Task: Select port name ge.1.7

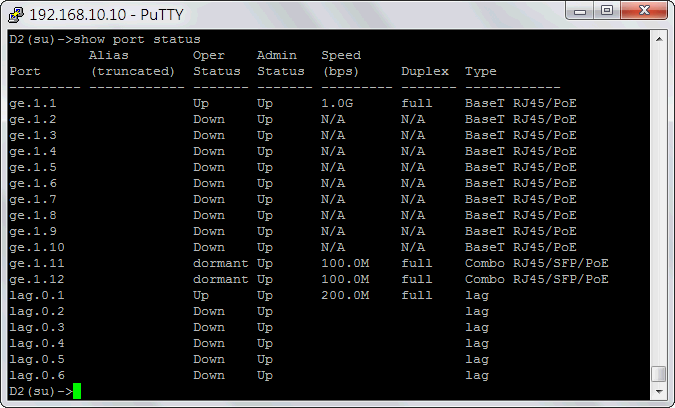Action: [33, 200]
